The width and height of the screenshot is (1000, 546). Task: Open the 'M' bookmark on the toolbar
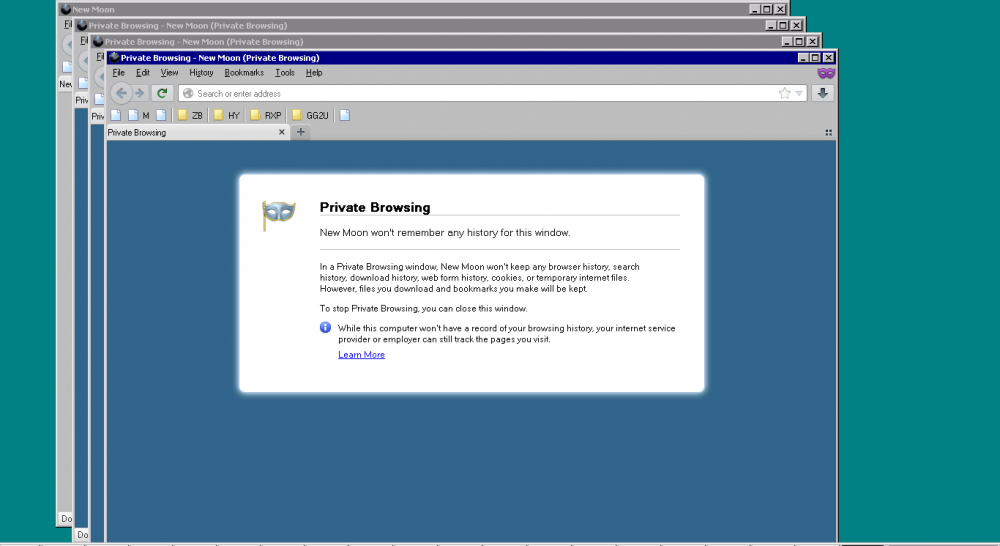coord(138,115)
